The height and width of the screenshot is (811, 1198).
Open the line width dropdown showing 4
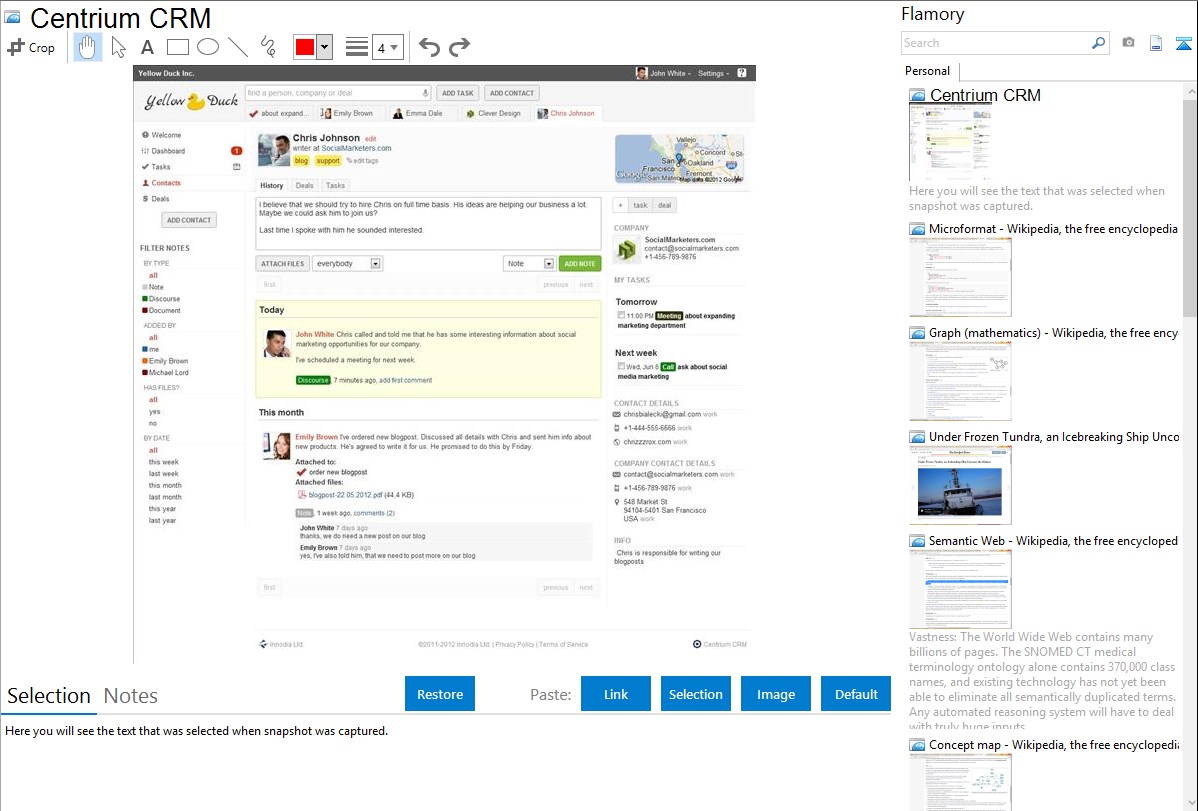click(x=387, y=47)
